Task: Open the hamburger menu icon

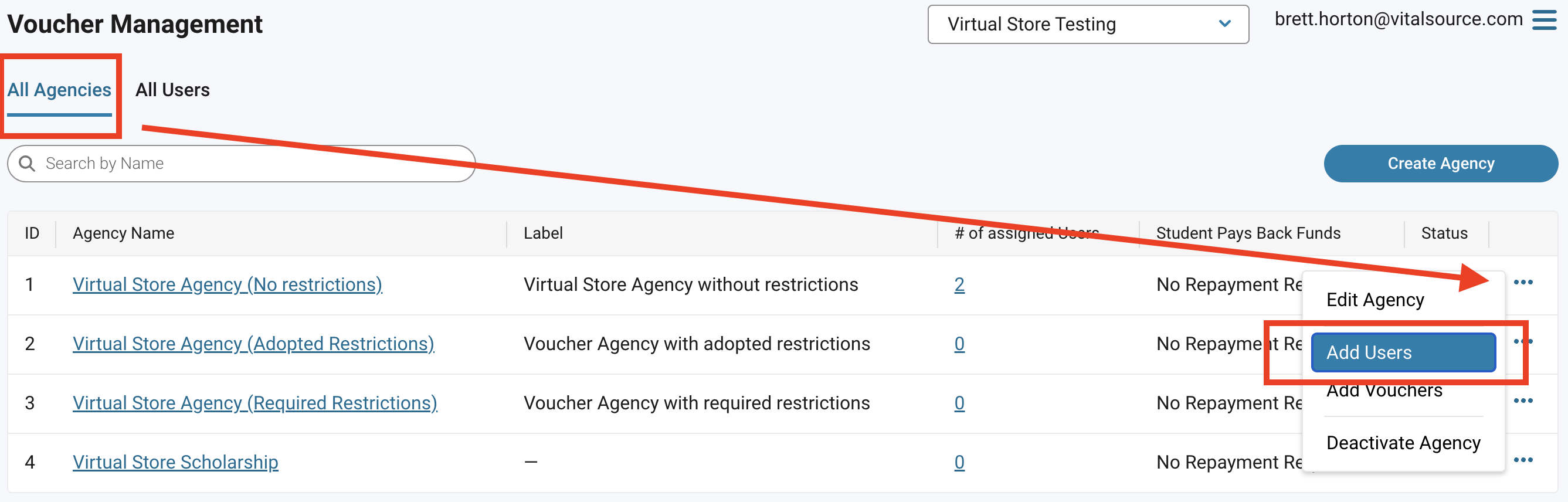Action: (x=1543, y=20)
